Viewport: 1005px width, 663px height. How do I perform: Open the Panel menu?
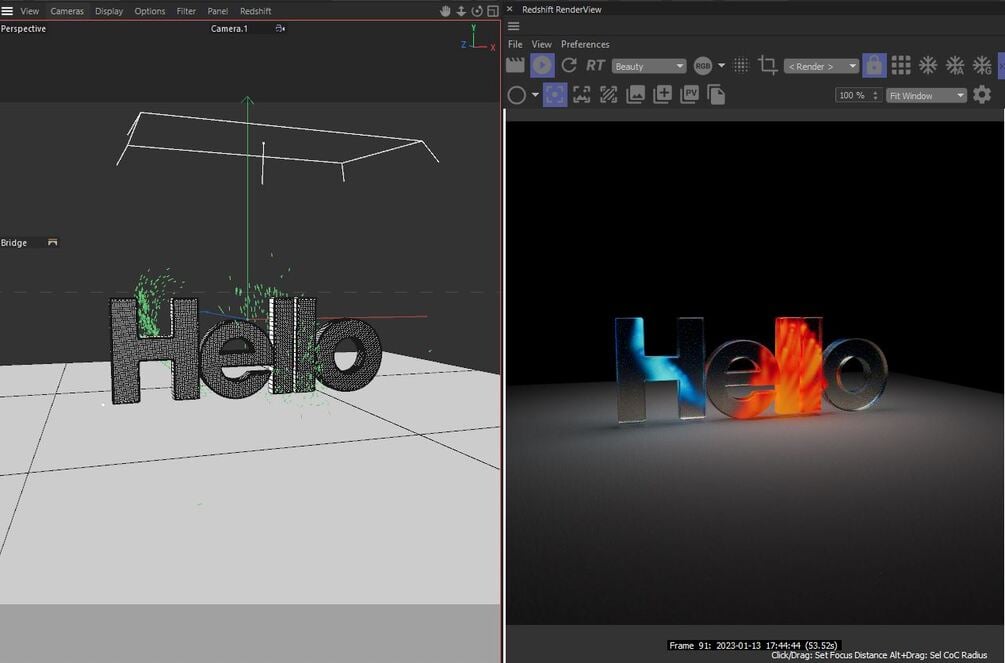[x=217, y=11]
